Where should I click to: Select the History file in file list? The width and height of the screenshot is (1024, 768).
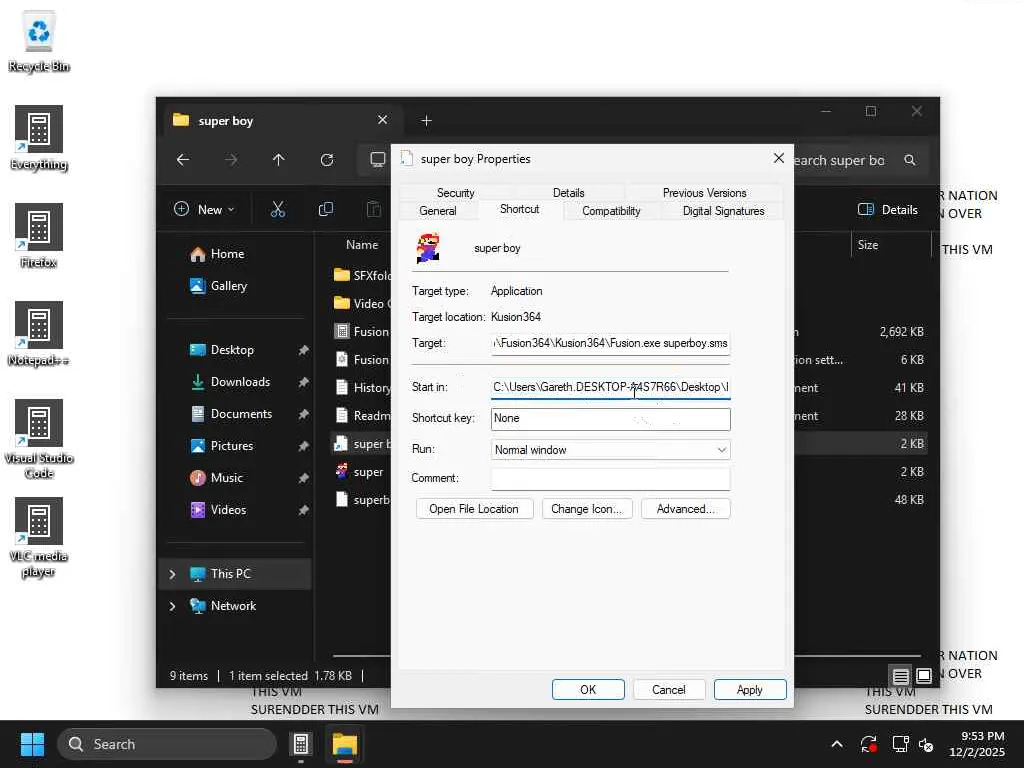(361, 388)
